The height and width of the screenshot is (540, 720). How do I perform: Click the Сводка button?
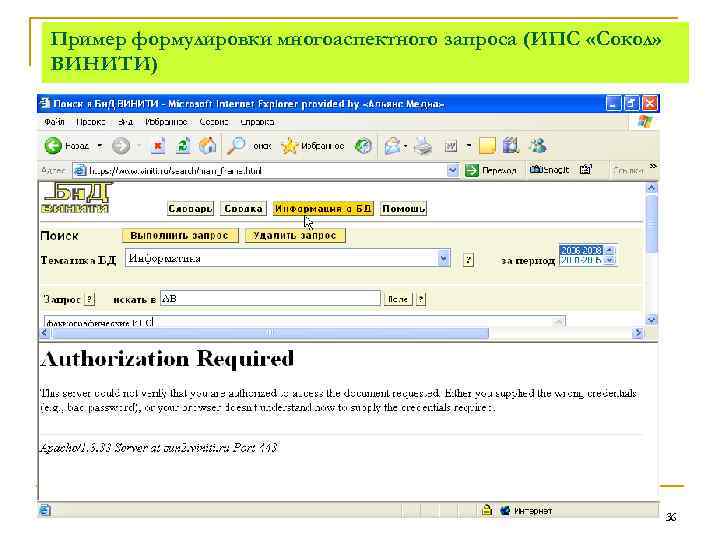tap(243, 208)
